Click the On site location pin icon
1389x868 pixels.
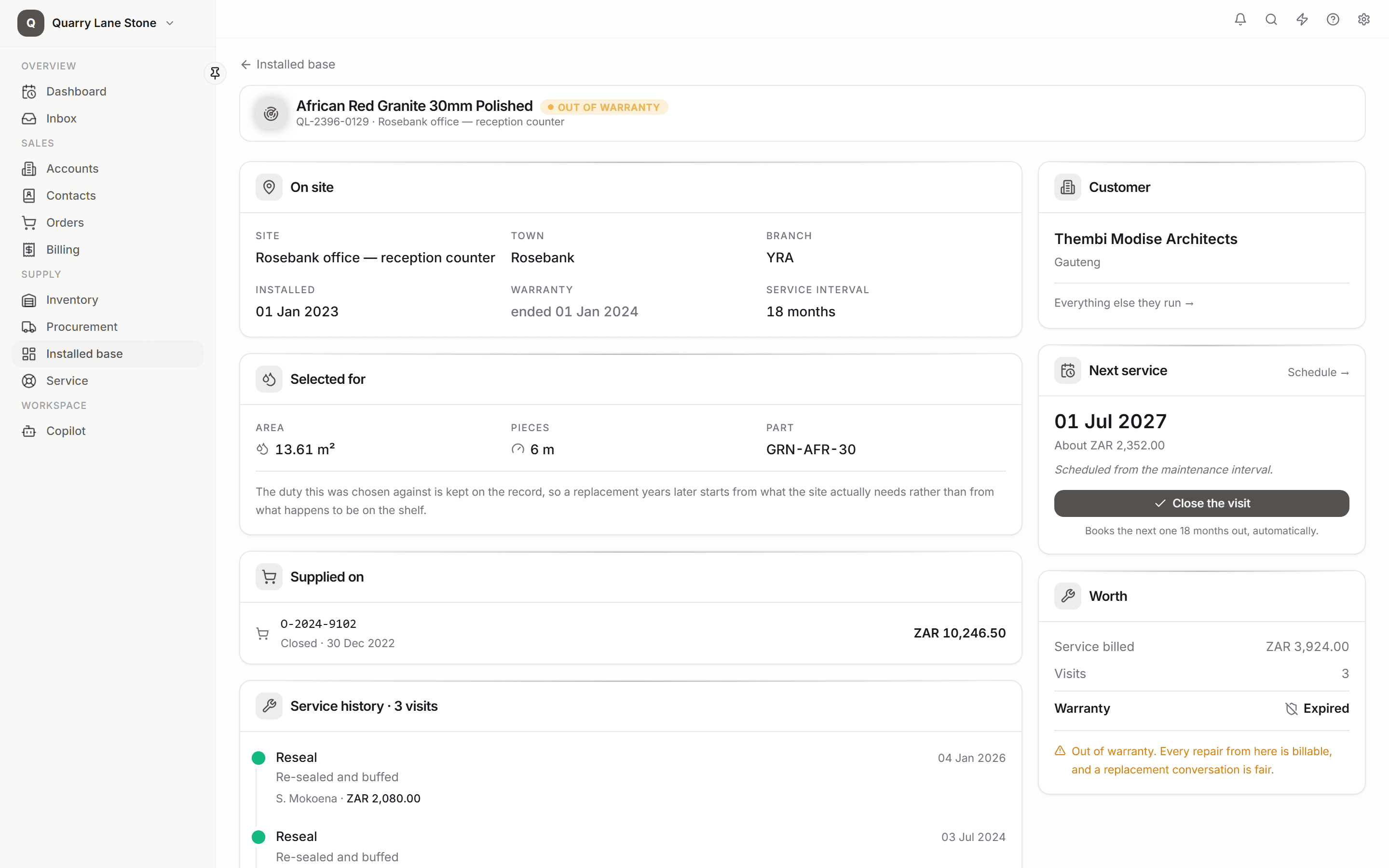point(269,187)
